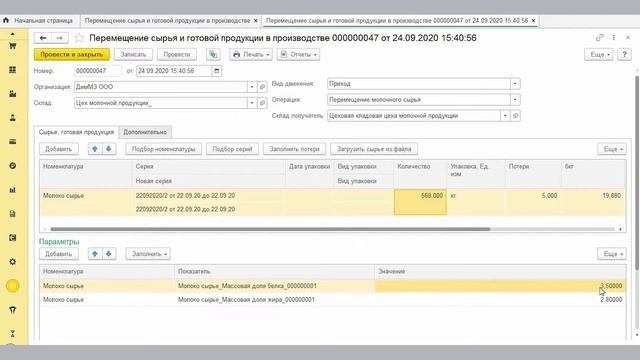Select Сырье, готовая продукция tab

(76, 132)
